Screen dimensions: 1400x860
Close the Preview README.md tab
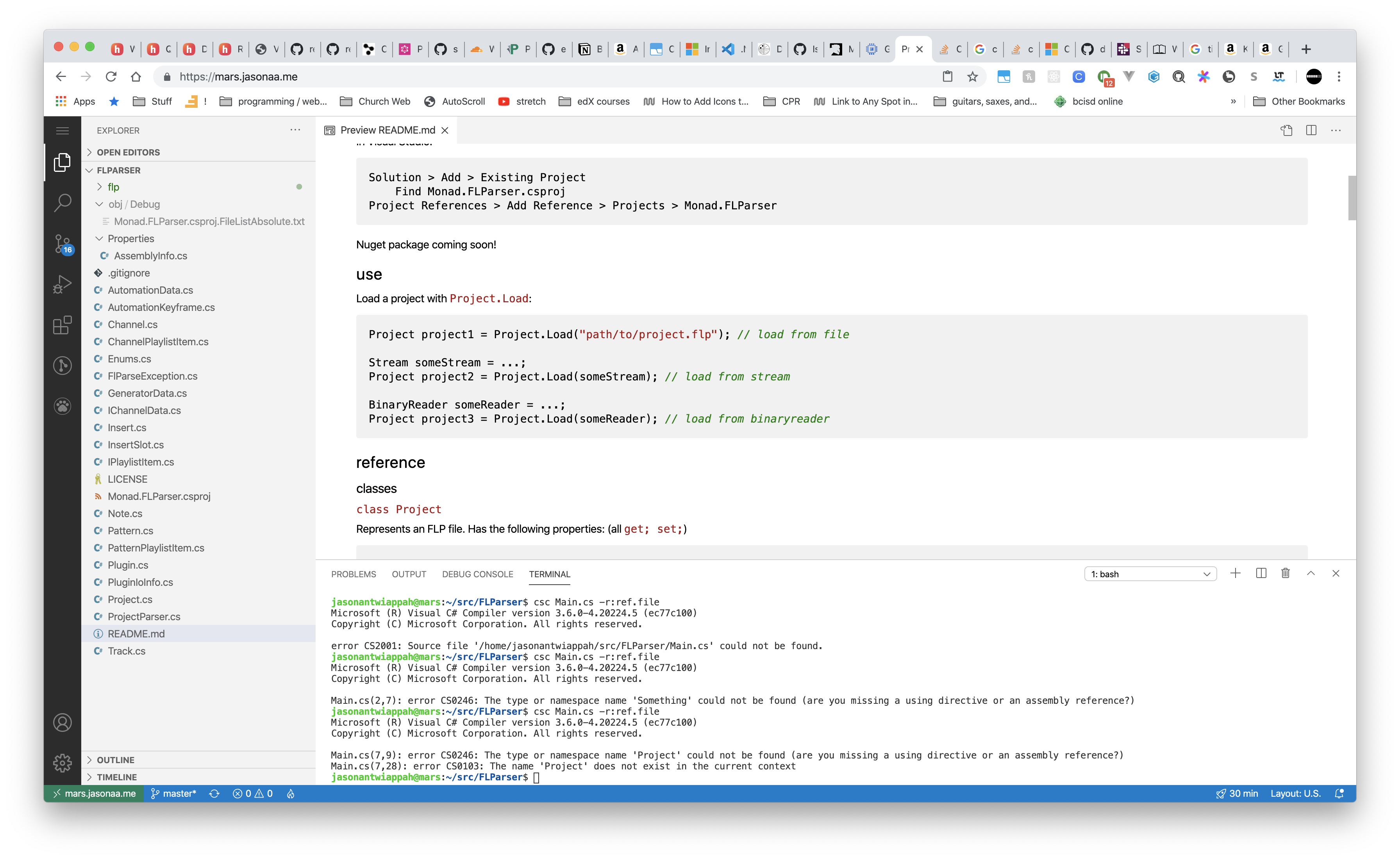click(x=445, y=130)
